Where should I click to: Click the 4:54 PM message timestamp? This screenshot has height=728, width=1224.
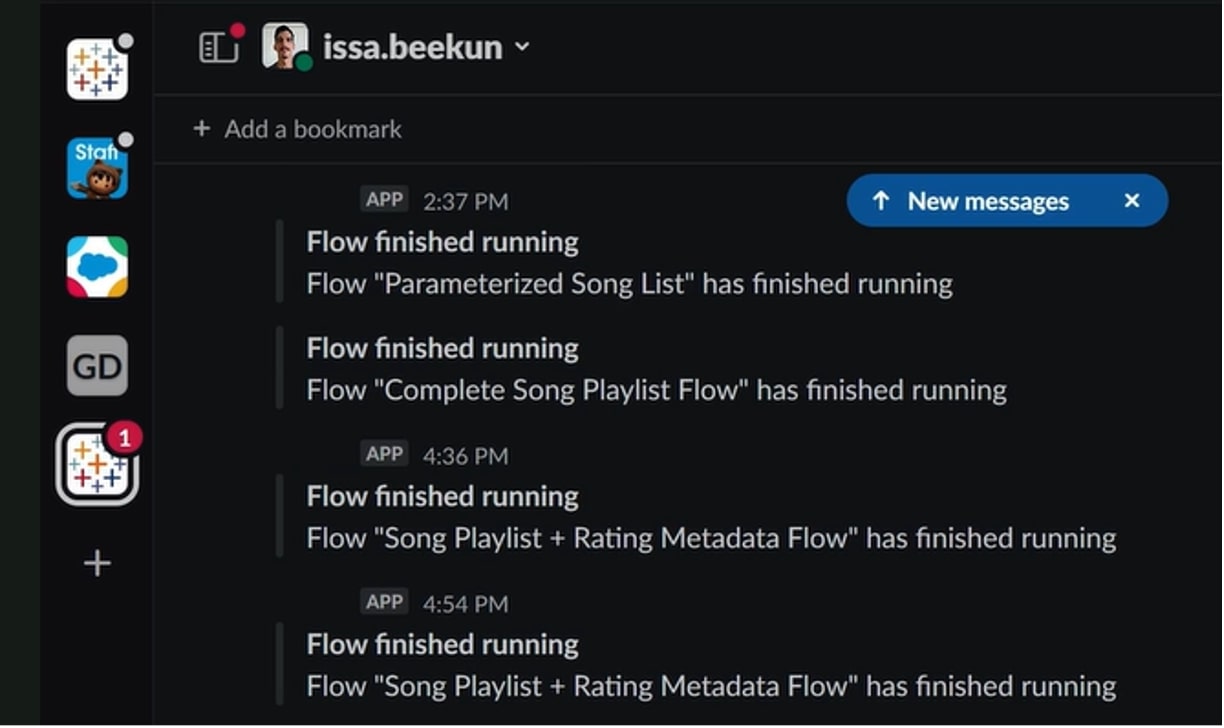tap(465, 604)
